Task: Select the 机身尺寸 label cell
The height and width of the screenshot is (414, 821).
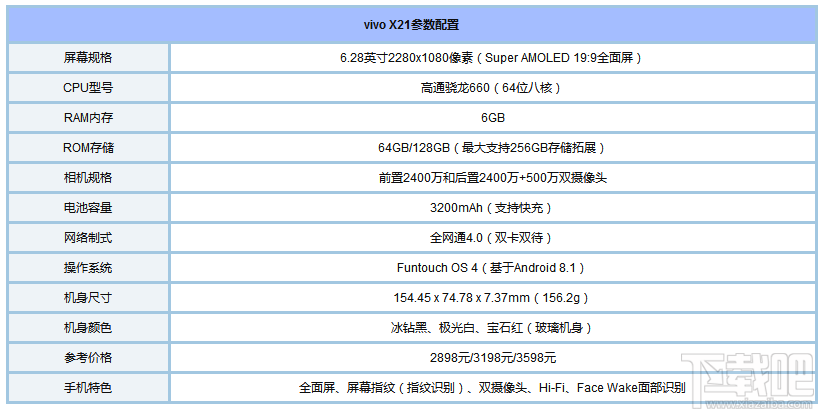Action: tap(88, 298)
